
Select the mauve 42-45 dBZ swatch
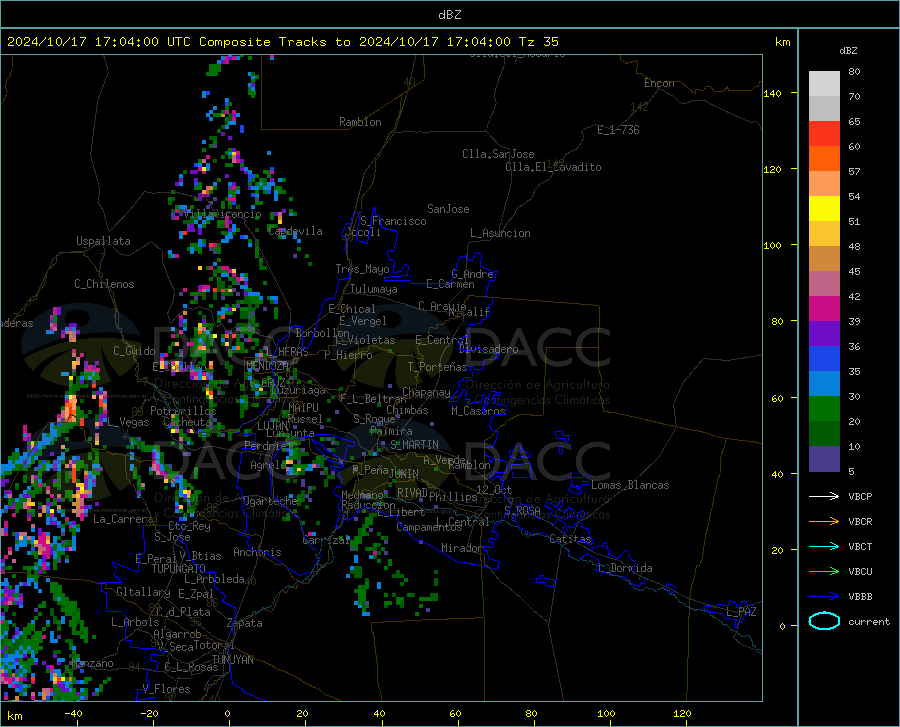[x=824, y=284]
